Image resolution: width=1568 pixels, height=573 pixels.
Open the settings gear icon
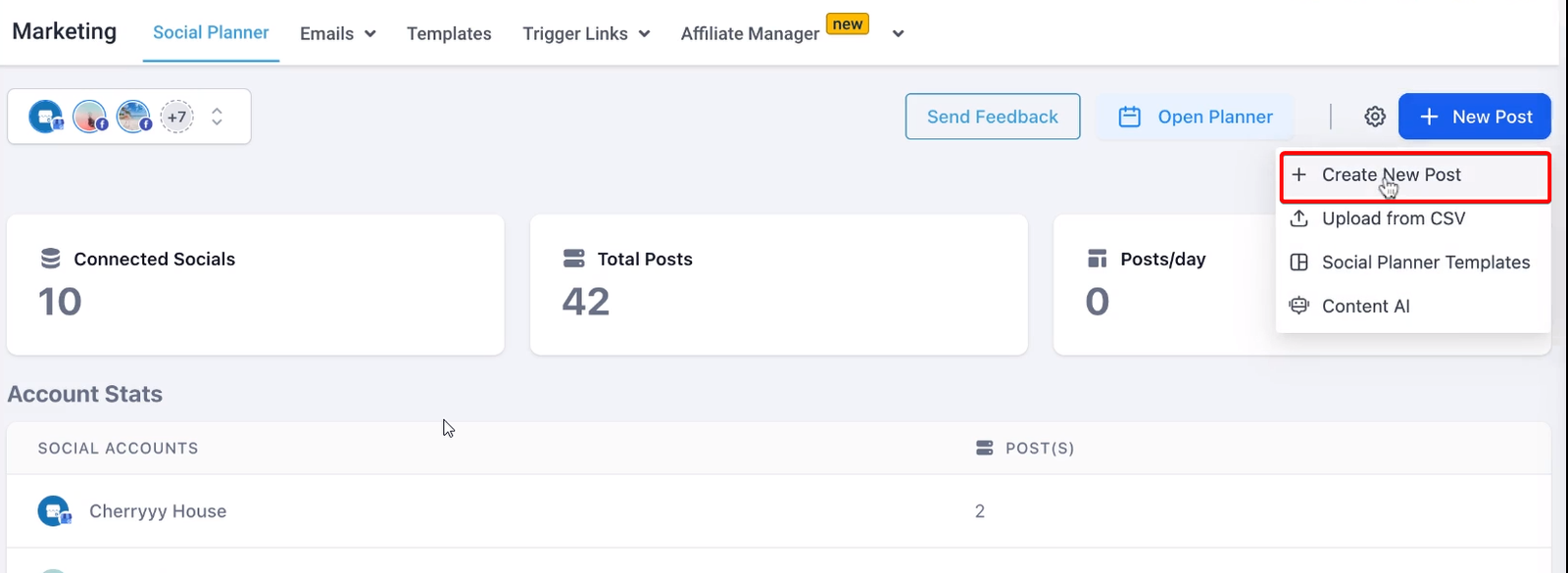click(1375, 117)
